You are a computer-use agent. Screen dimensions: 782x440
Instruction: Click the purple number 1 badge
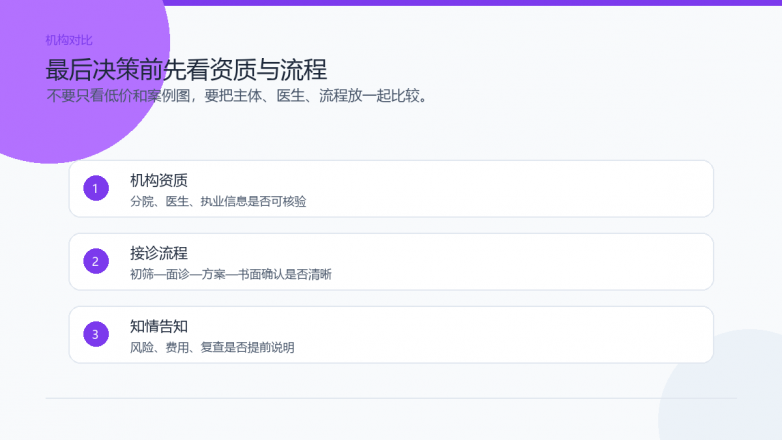[96, 188]
